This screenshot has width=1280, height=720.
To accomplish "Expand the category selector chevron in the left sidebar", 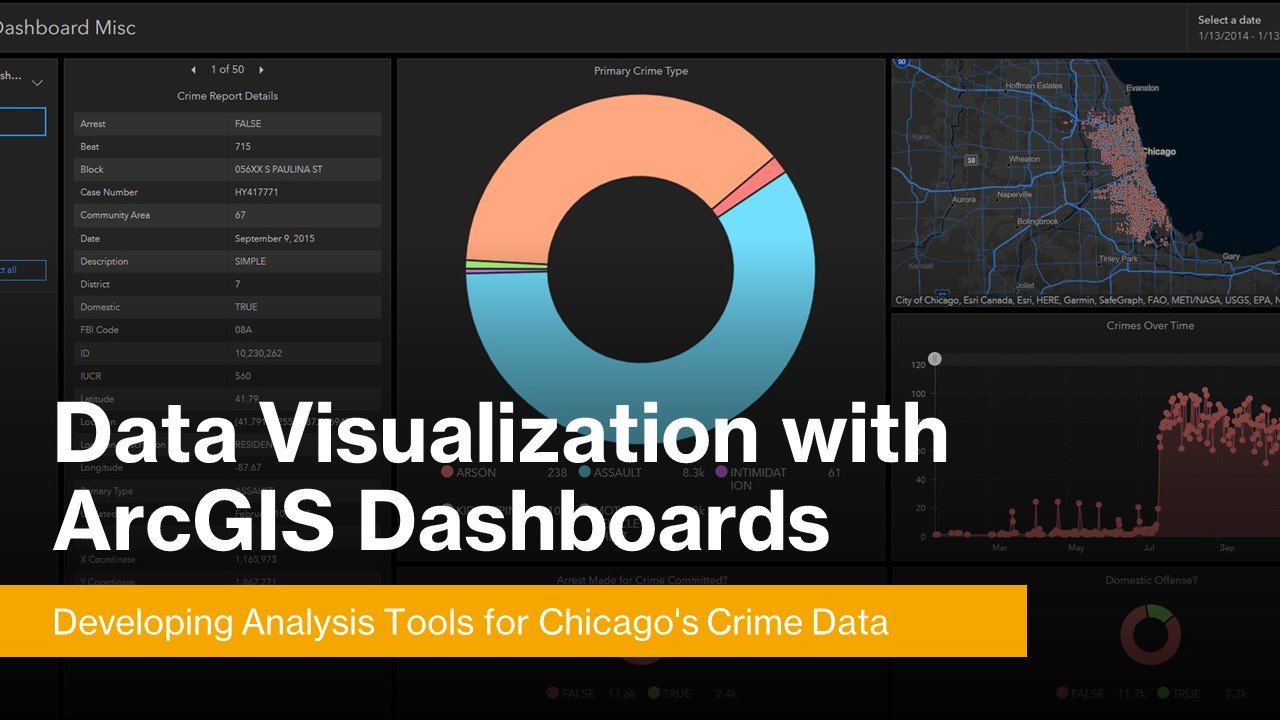I will [38, 83].
